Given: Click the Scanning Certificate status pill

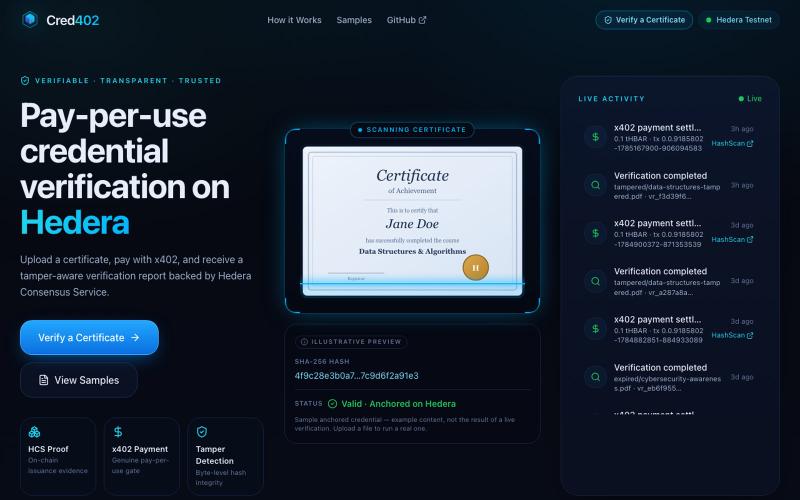Looking at the screenshot, I should coord(412,130).
